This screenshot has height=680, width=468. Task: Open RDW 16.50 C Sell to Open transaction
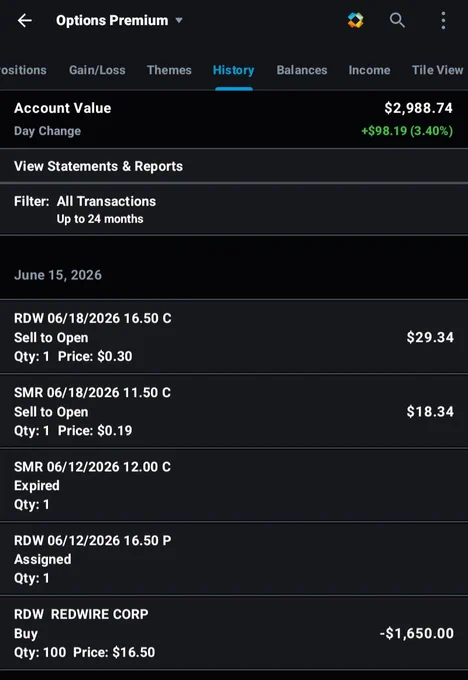[234, 337]
